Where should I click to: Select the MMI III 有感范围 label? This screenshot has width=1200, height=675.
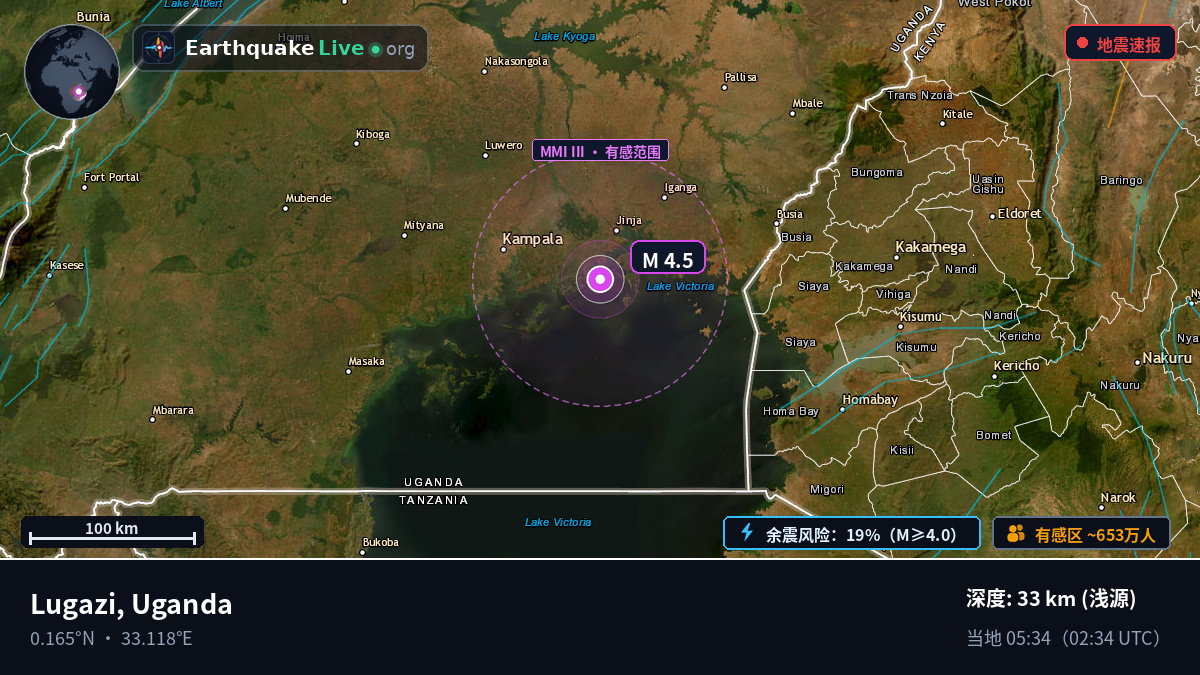click(x=600, y=151)
